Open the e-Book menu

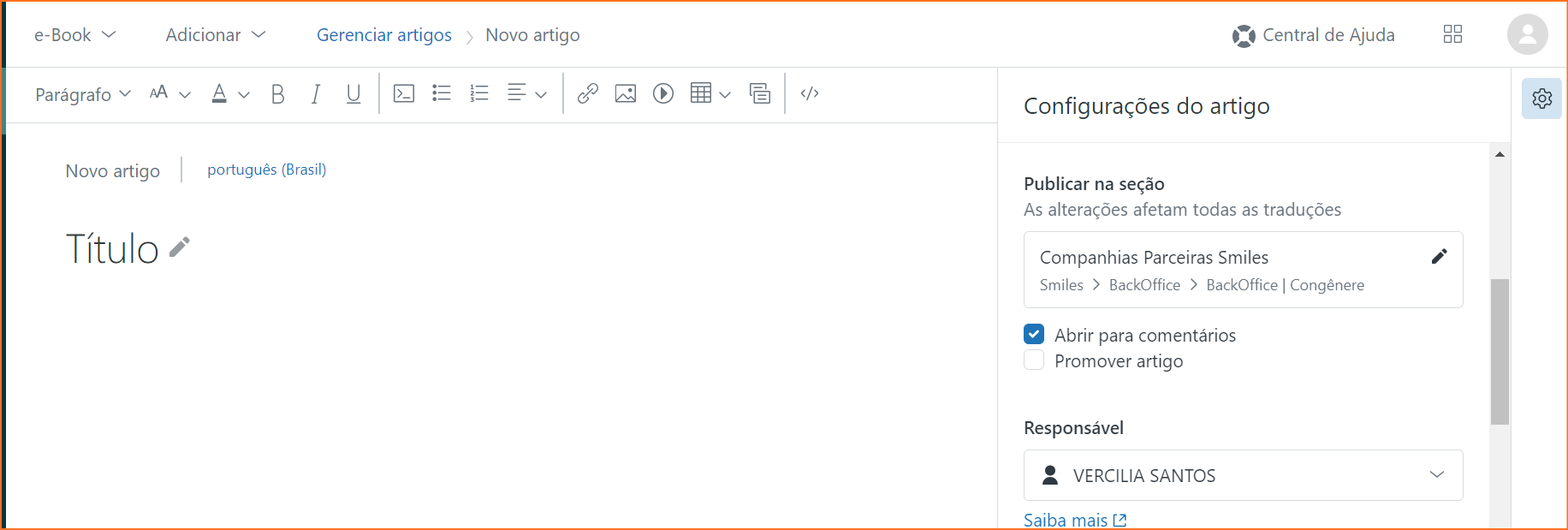pyautogui.click(x=74, y=35)
